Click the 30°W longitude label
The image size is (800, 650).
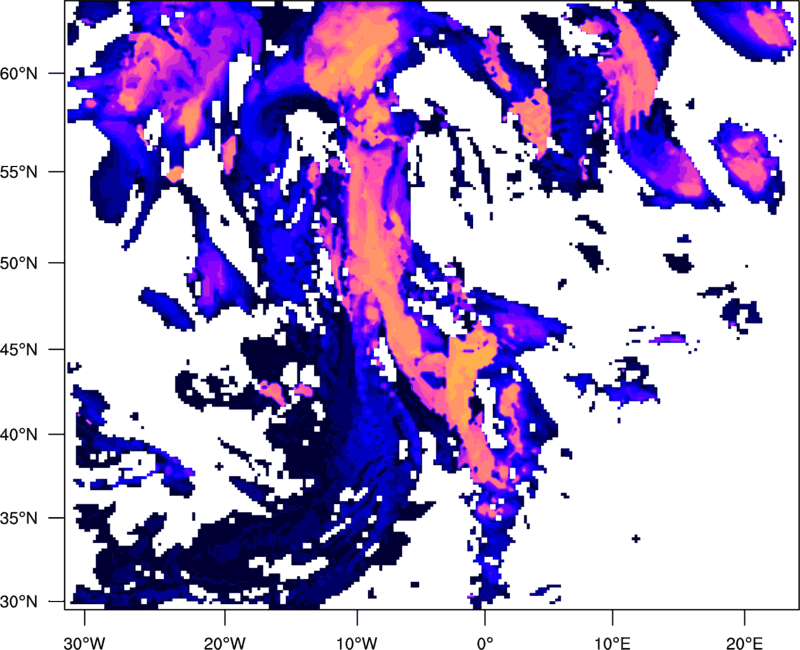click(85, 643)
